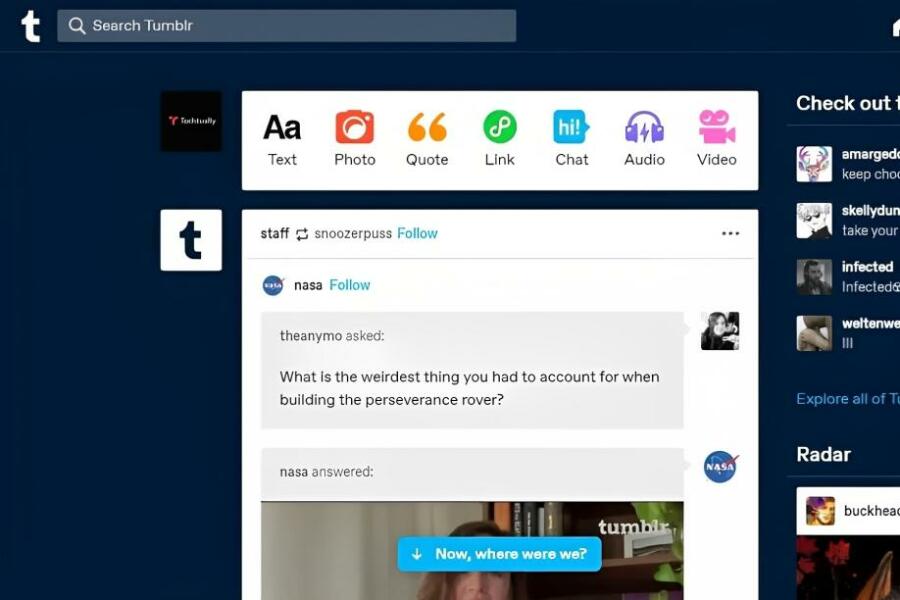Create a new Quote post
900x600 pixels.
click(x=427, y=140)
